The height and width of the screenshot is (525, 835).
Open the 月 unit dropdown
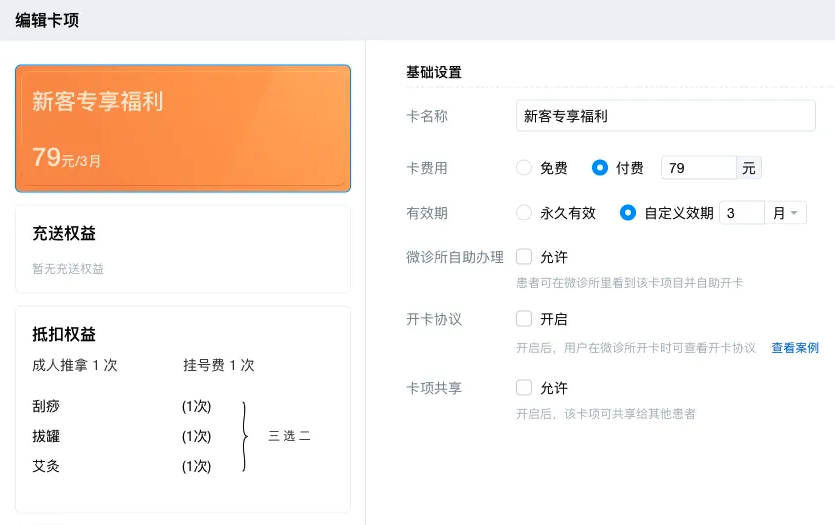coord(786,213)
